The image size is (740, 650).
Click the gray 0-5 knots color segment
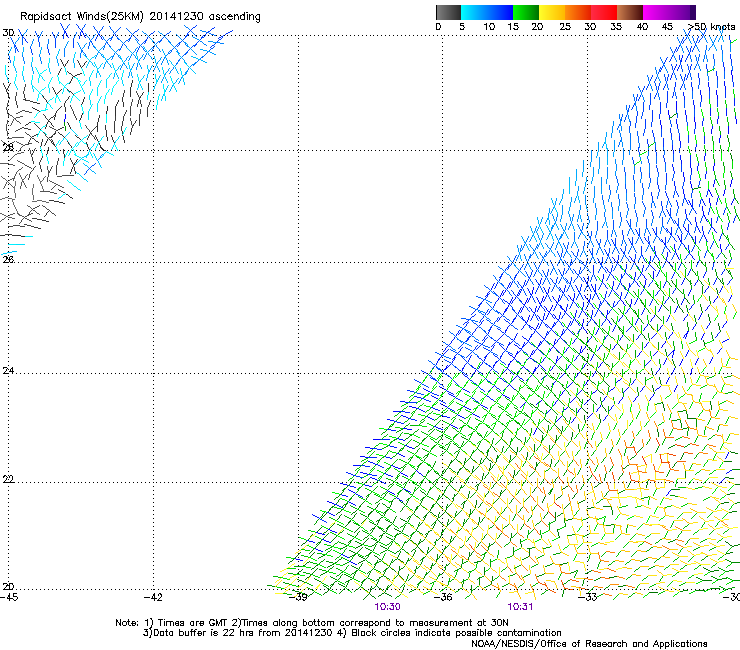pyautogui.click(x=448, y=12)
